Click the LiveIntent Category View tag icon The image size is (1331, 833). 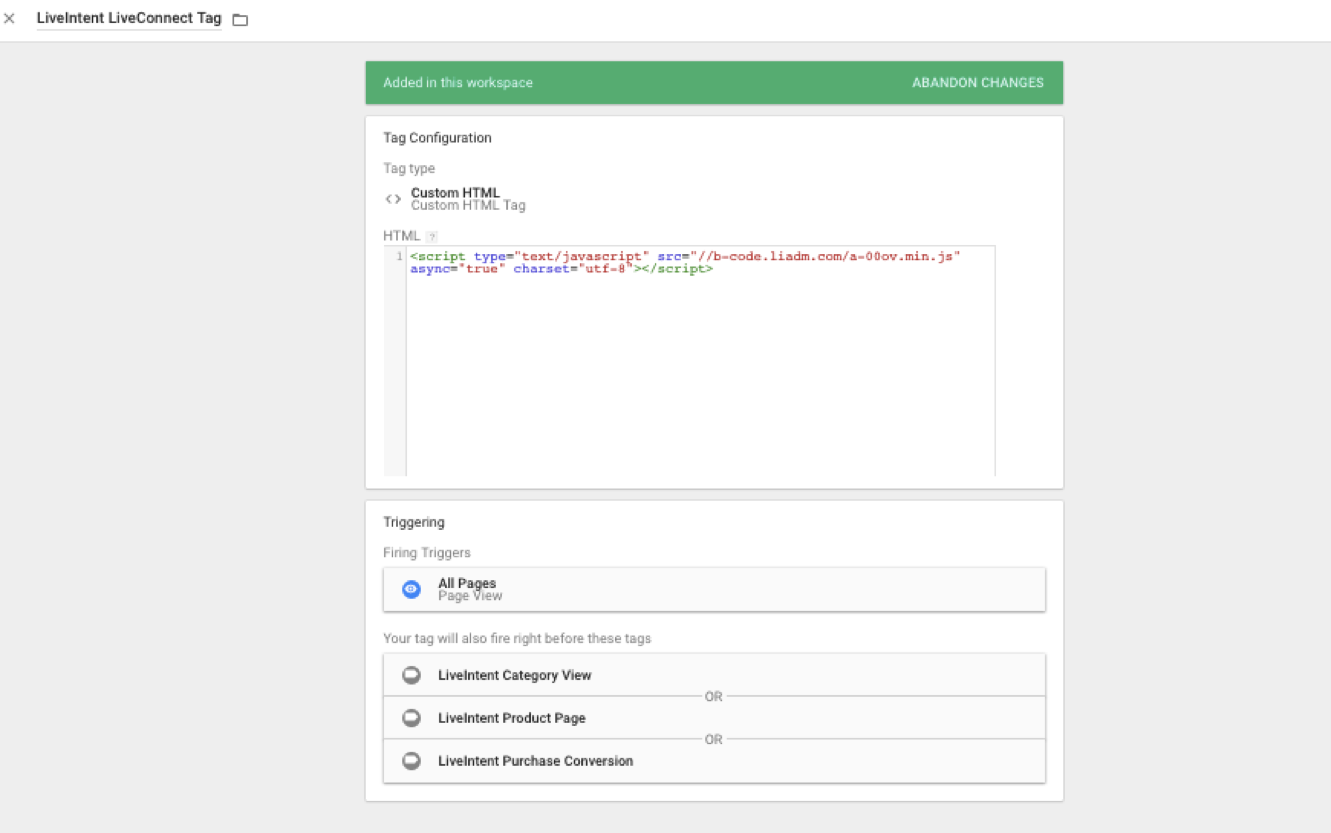[x=411, y=676]
